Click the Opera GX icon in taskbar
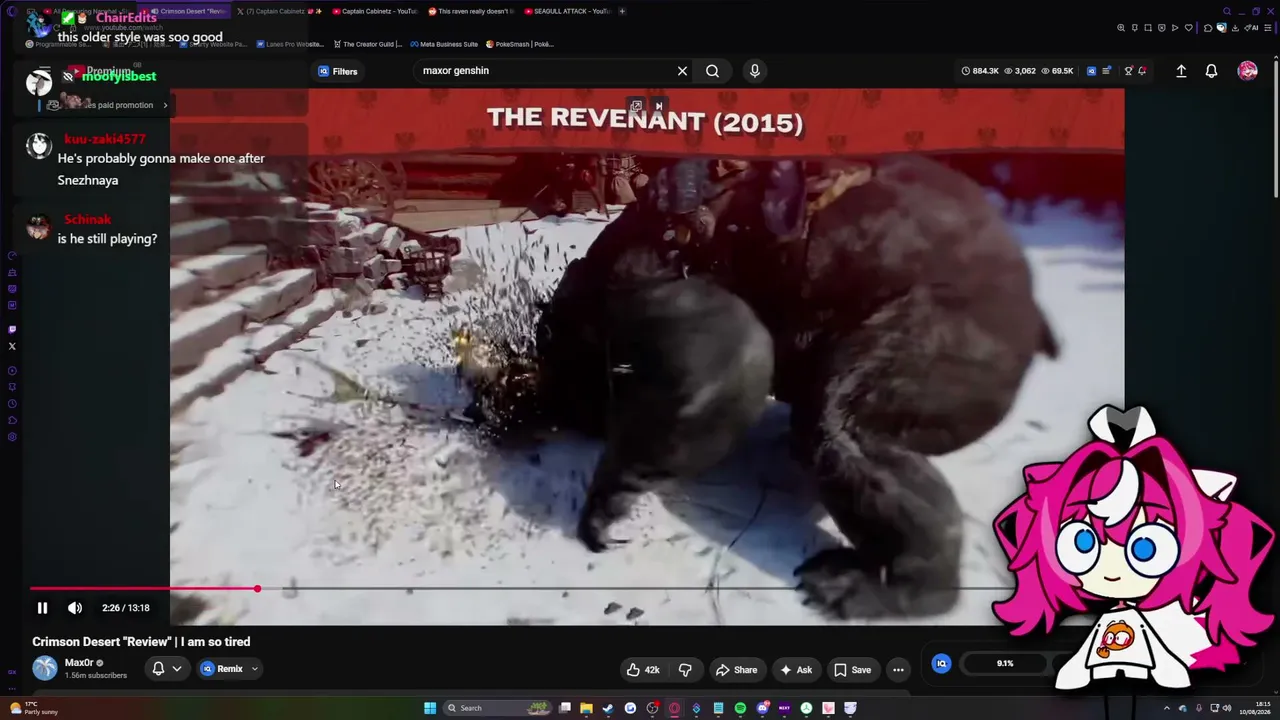This screenshot has height=720, width=1280. coord(674,708)
